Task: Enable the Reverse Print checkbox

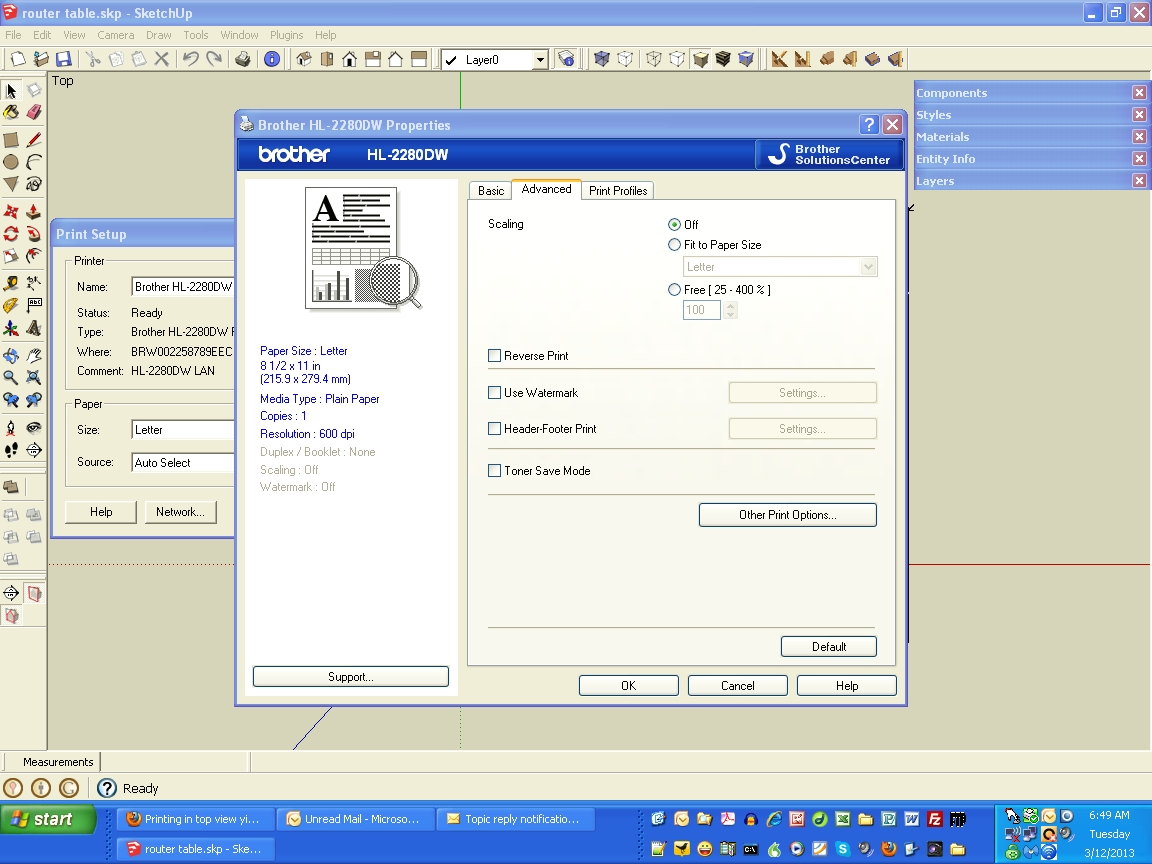Action: tap(494, 356)
